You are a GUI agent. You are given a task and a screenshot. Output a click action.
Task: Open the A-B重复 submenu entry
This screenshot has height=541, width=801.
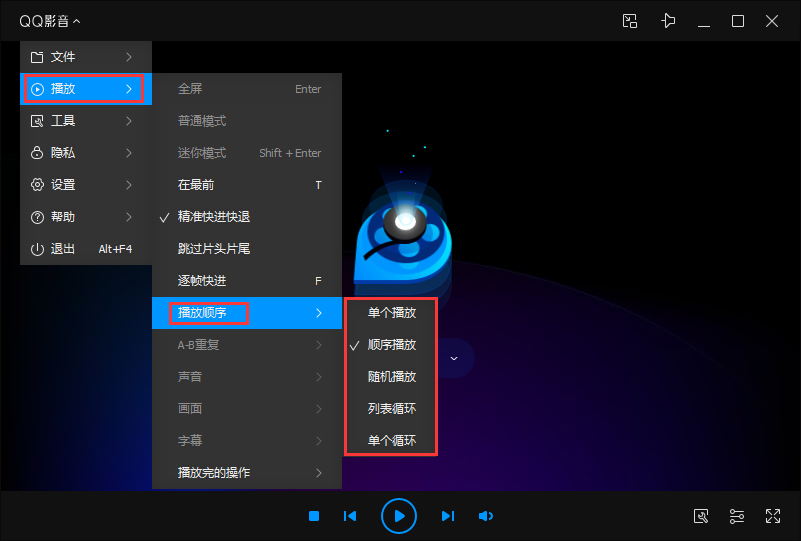(x=247, y=345)
